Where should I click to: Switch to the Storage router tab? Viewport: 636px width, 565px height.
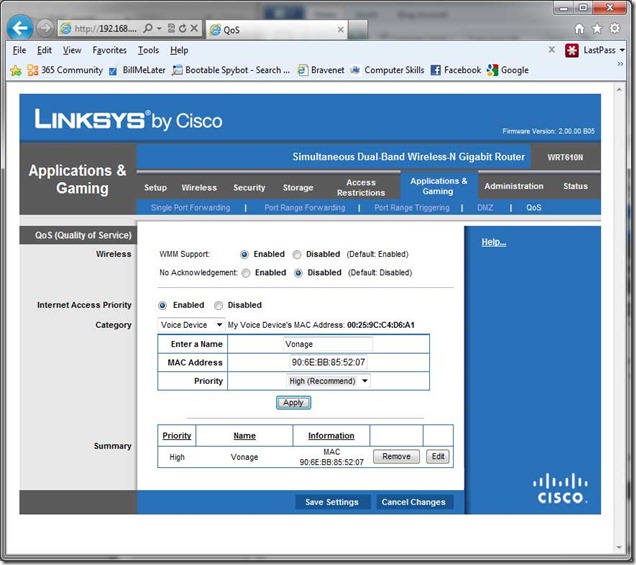click(298, 187)
